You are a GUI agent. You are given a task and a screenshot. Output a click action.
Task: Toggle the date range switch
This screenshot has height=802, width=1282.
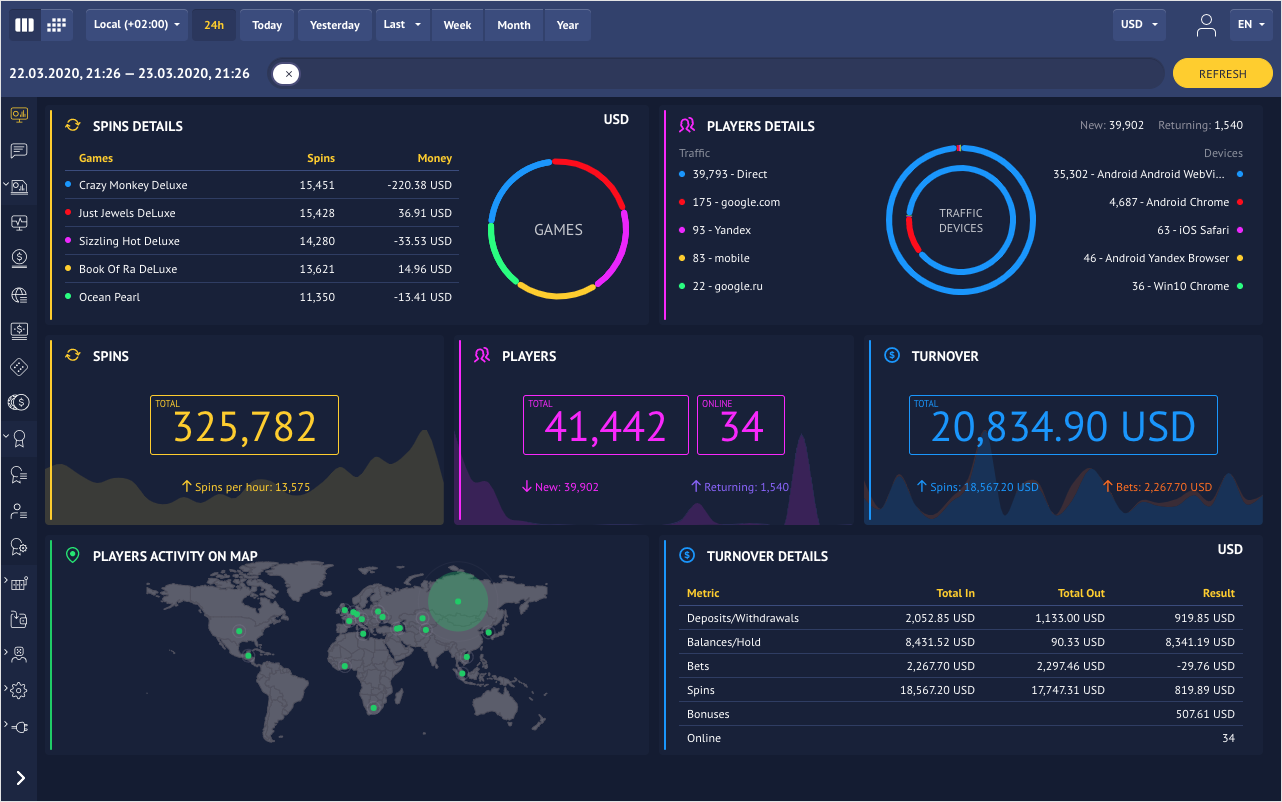click(x=286, y=74)
